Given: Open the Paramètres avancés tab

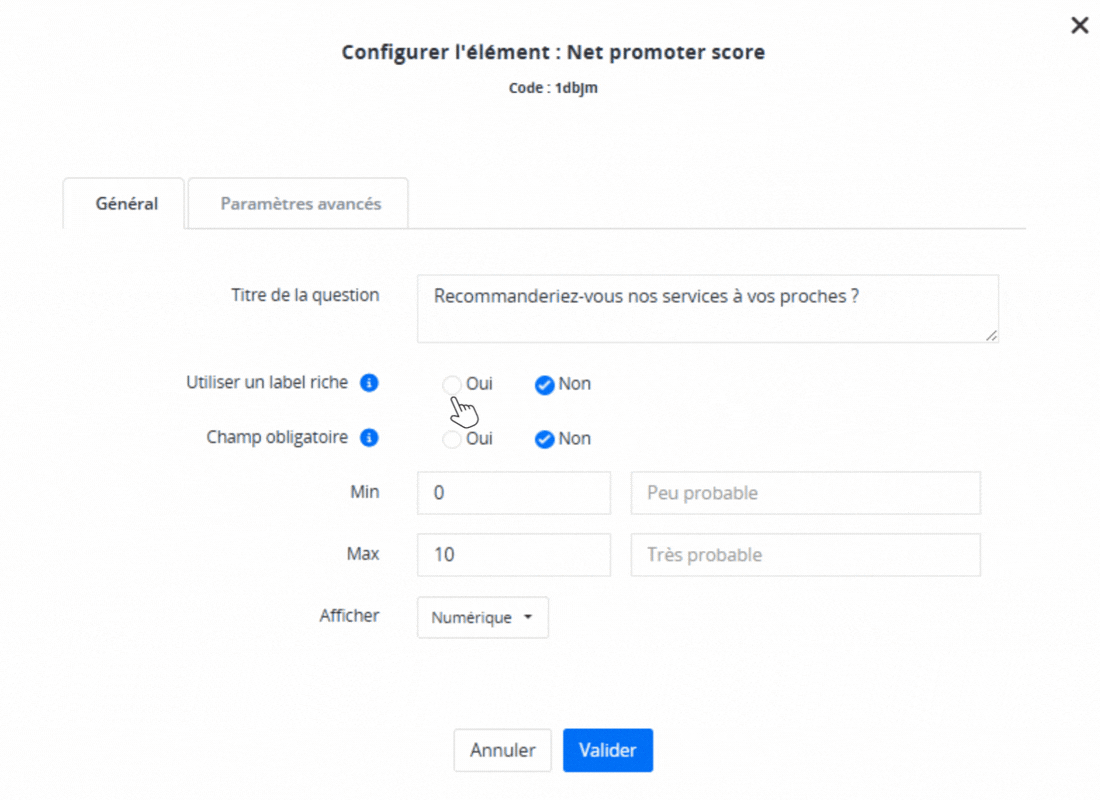Looking at the screenshot, I should pyautogui.click(x=300, y=204).
